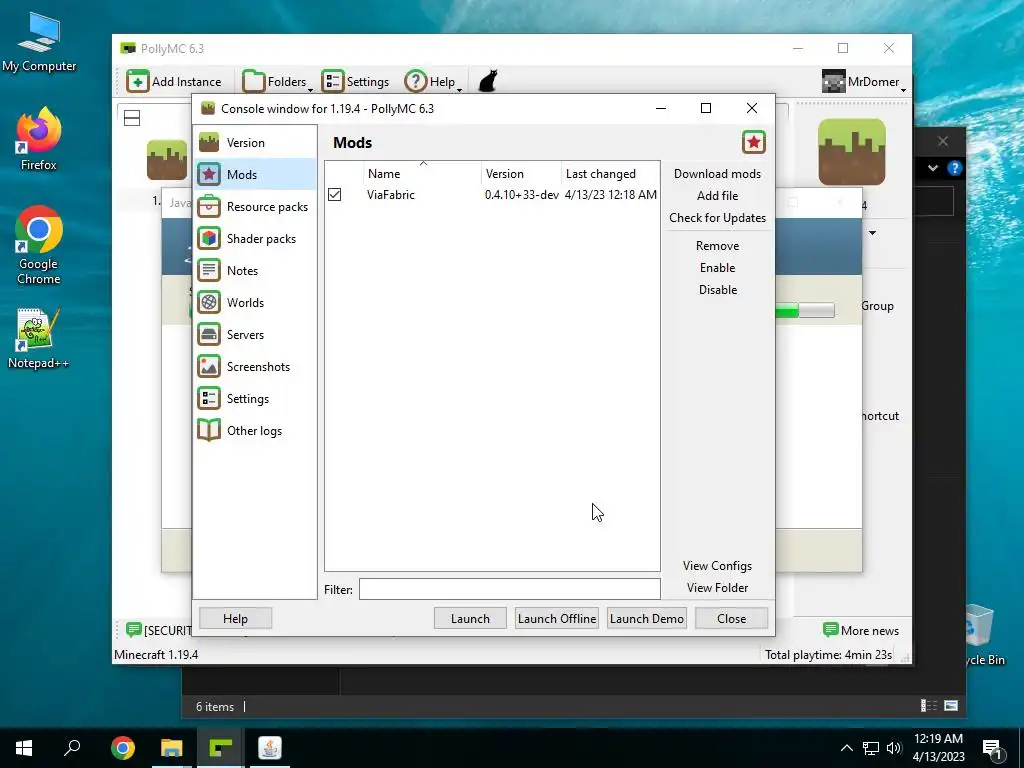The image size is (1024, 768).
Task: Open the Other logs page
Action: pos(255,430)
